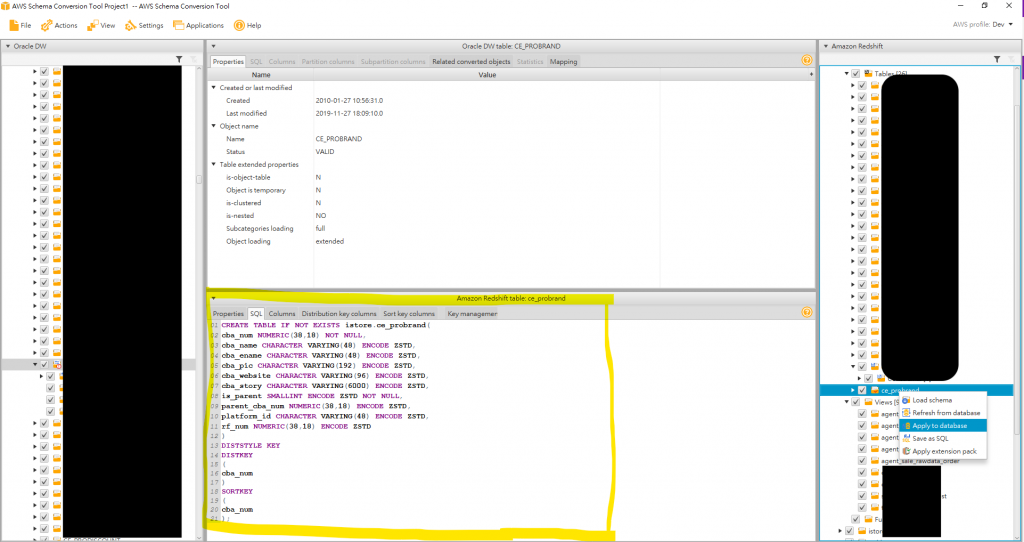Toggle the ce_probrand checkbox in Redshift tree

[863, 390]
